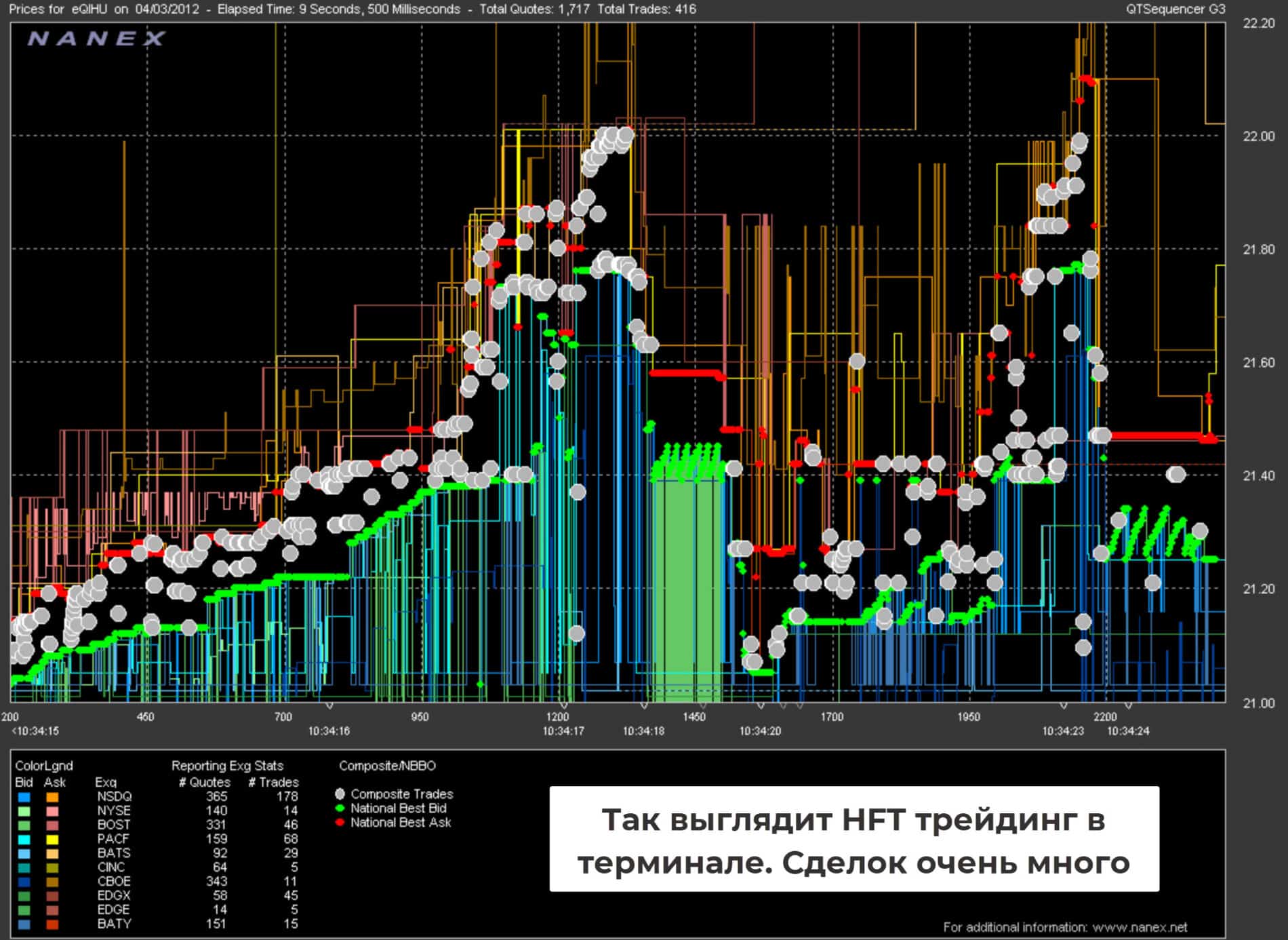Click the CBOE dark blue bid swatch
This screenshot has height=940, width=1288.
pyautogui.click(x=24, y=882)
